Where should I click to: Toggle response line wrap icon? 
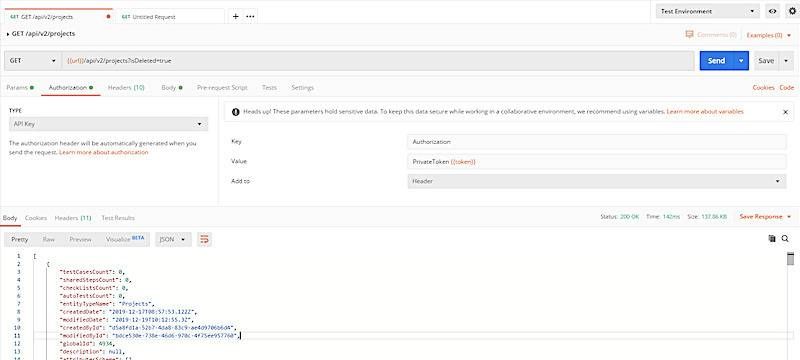click(x=204, y=239)
